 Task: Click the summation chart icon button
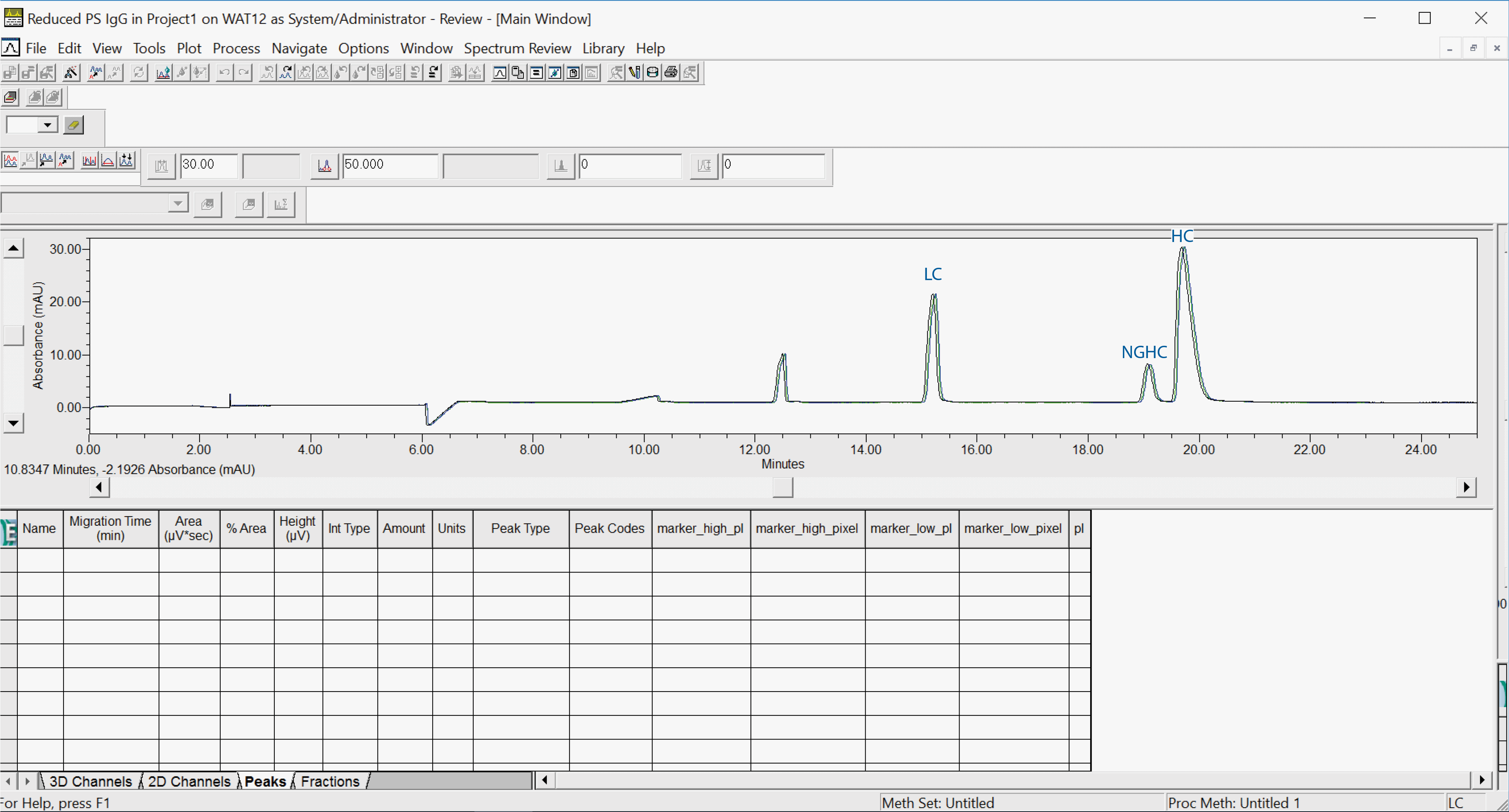click(281, 204)
